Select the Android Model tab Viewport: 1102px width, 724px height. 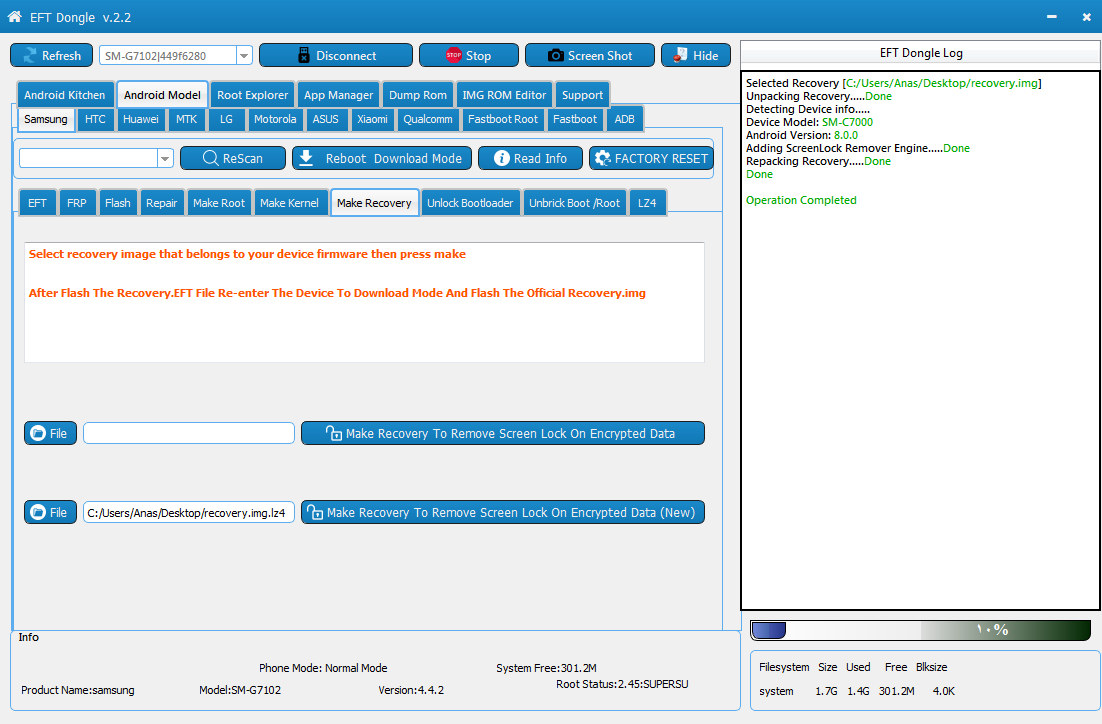pyautogui.click(x=162, y=95)
